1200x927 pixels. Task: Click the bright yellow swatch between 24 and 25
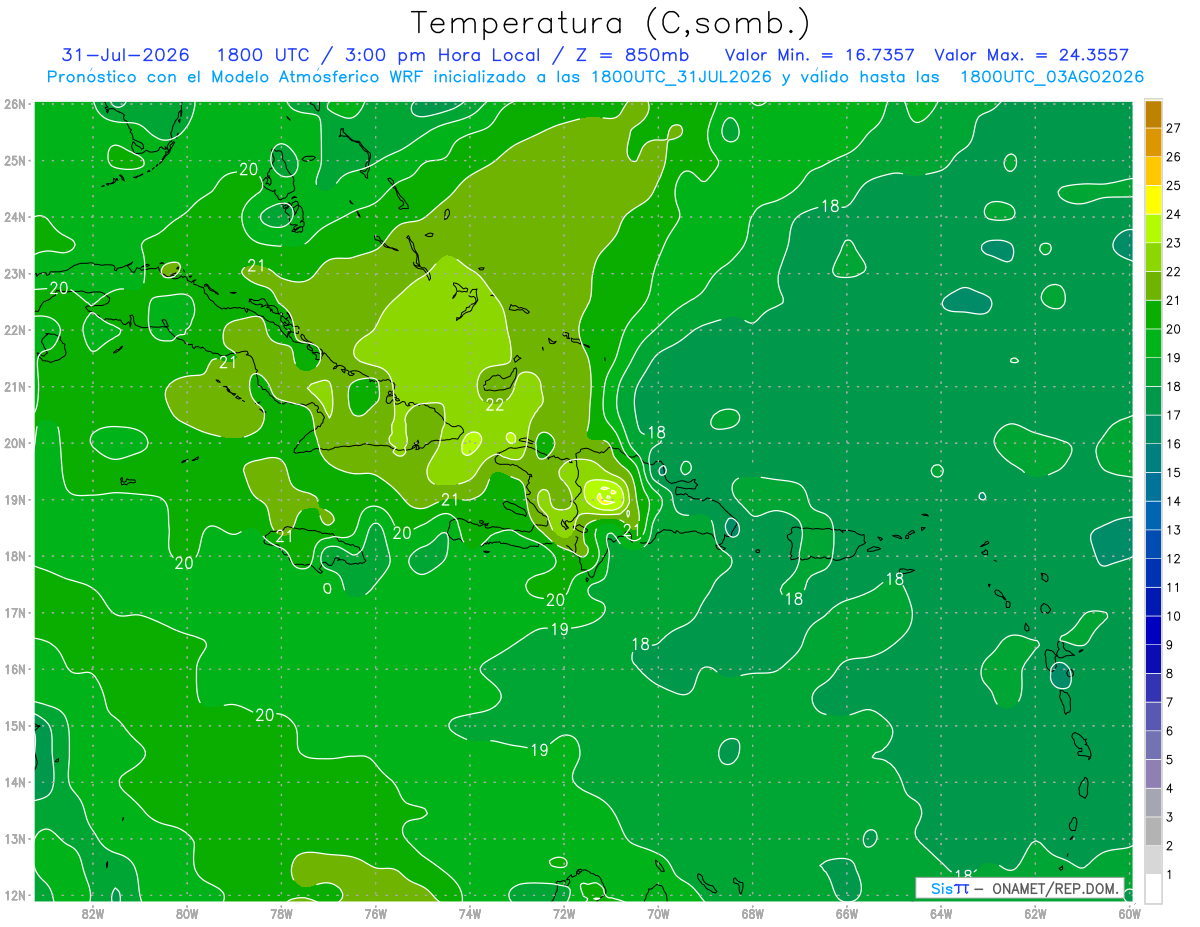point(1153,200)
